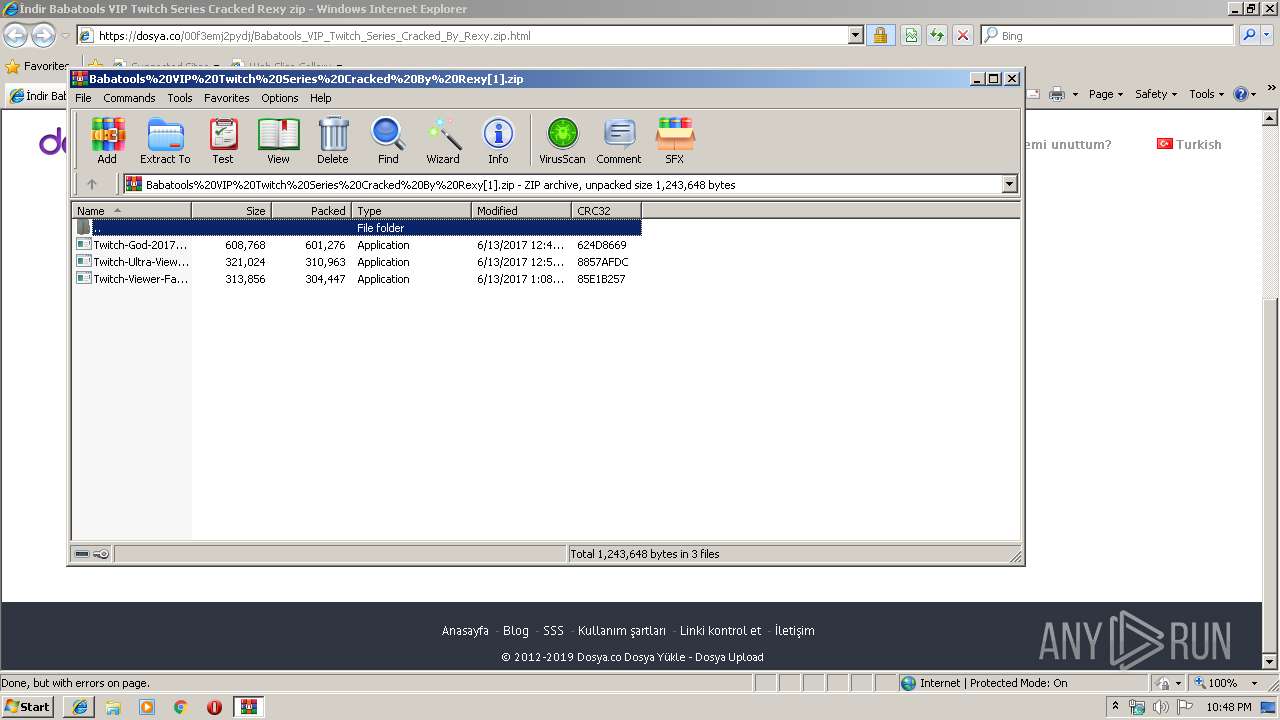This screenshot has width=1280, height=720.
Task: Open Chrome from the taskbar
Action: 181,707
